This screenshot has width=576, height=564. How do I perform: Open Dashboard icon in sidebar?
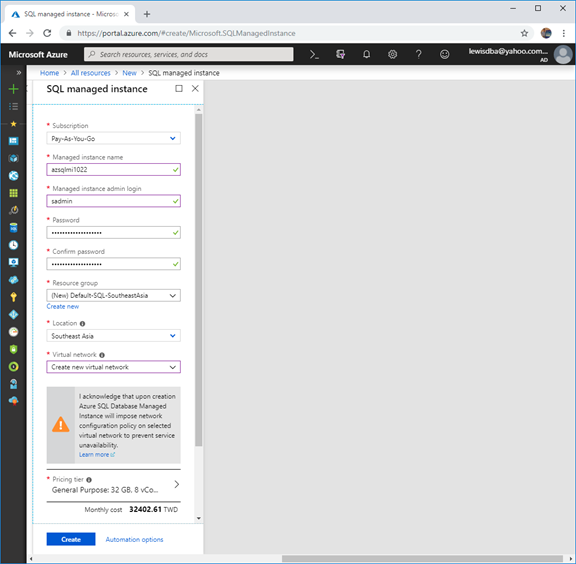(x=14, y=141)
